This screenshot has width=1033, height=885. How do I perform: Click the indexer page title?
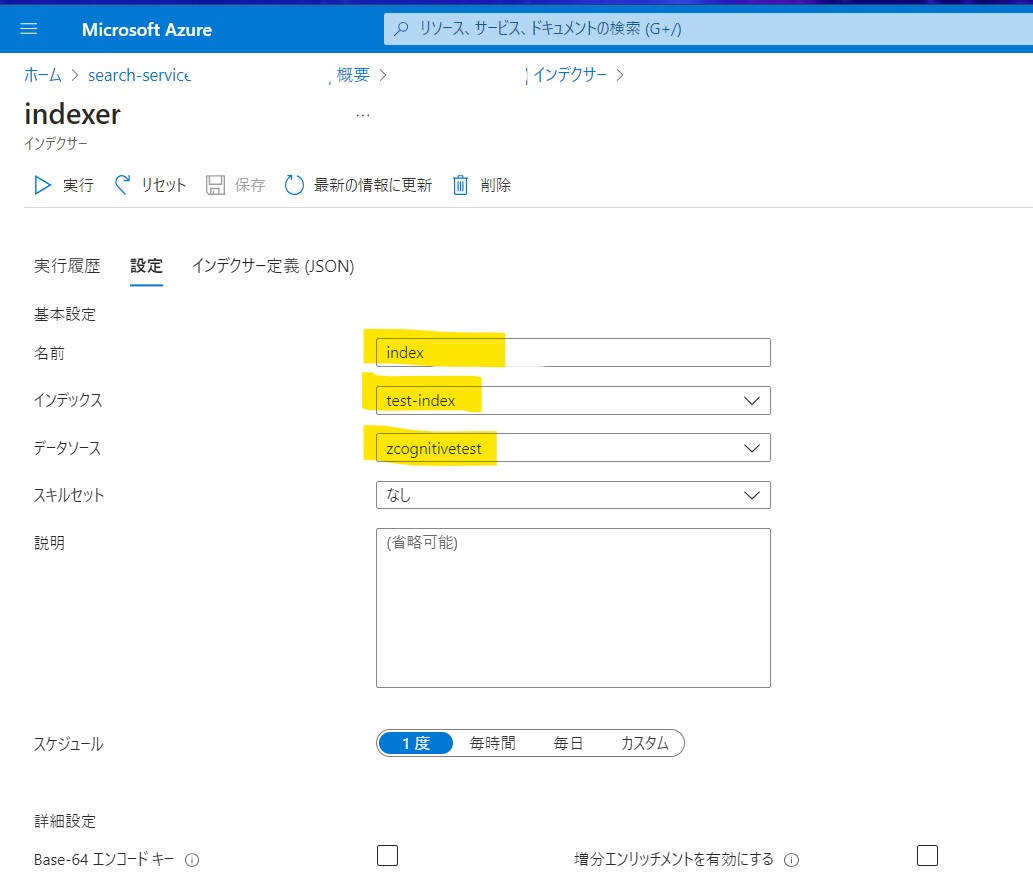72,115
